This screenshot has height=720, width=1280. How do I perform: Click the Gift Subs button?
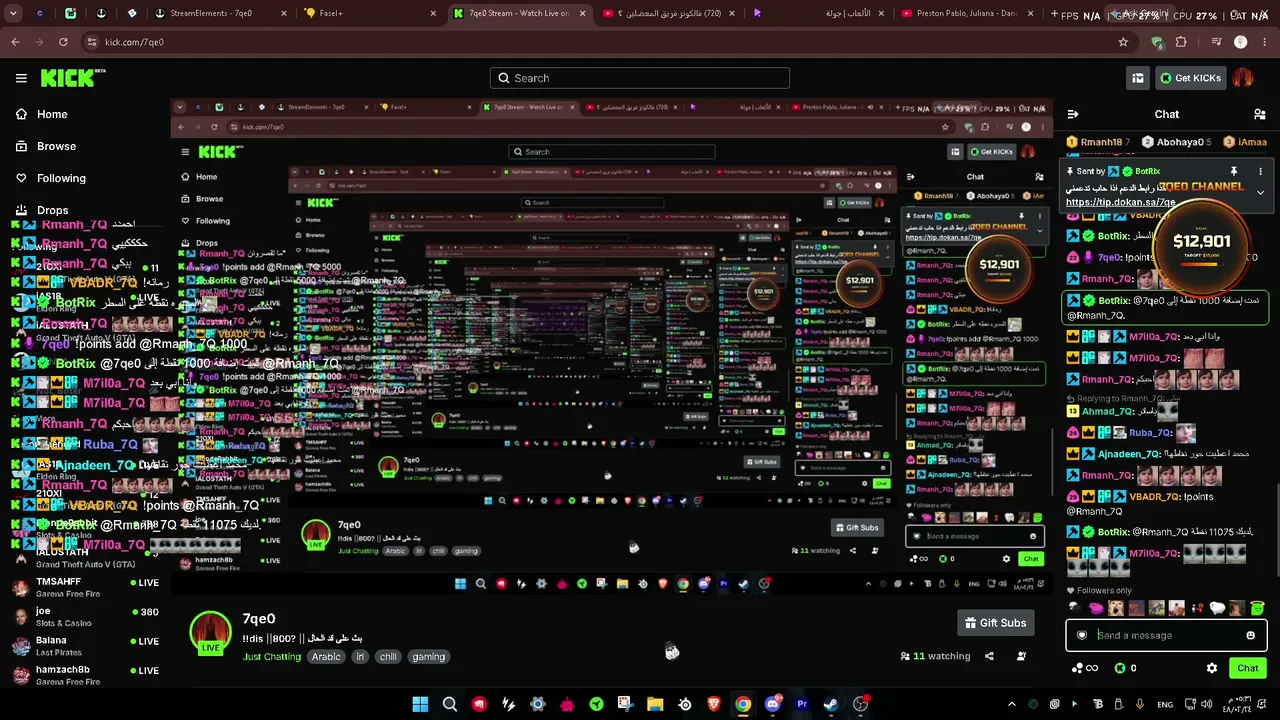coord(995,623)
